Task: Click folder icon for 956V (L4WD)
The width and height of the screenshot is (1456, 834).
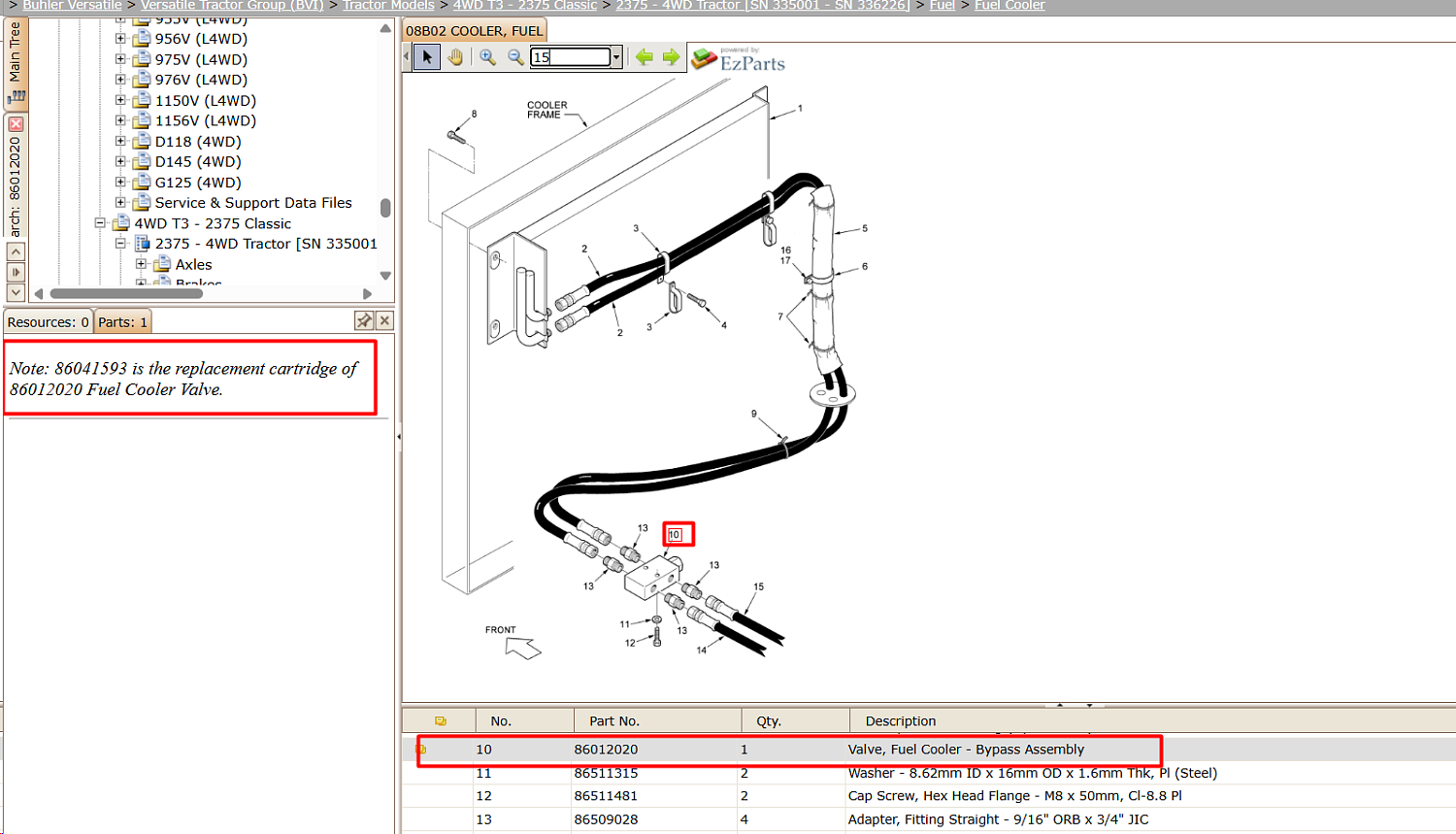Action: tap(142, 39)
